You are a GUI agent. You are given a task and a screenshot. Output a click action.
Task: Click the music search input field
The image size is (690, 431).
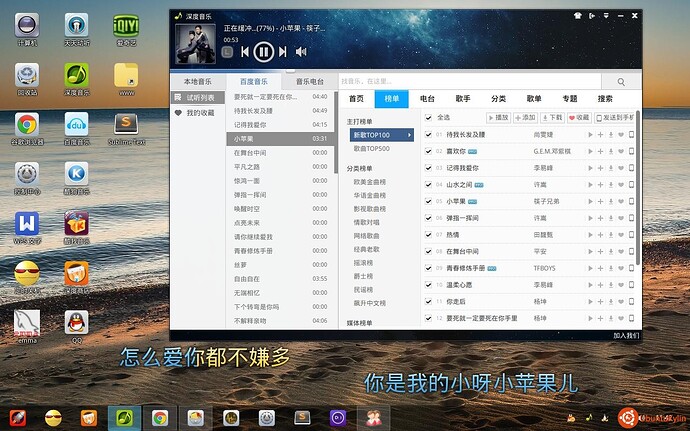(470, 81)
